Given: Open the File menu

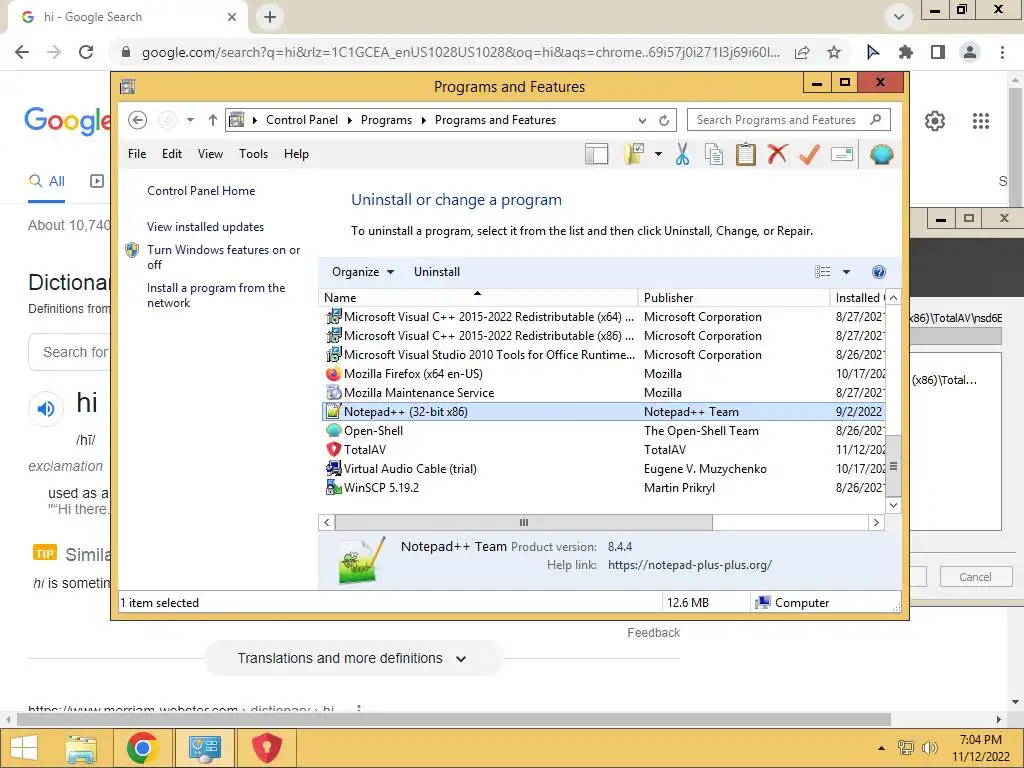Looking at the screenshot, I should tap(137, 154).
